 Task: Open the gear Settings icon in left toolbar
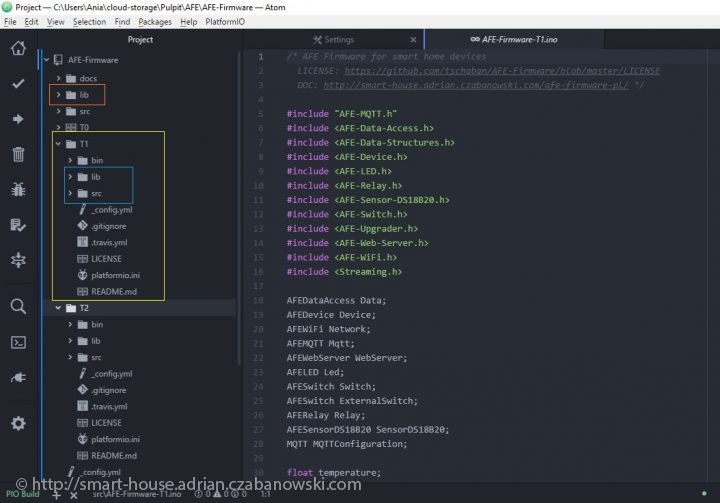pyautogui.click(x=18, y=423)
